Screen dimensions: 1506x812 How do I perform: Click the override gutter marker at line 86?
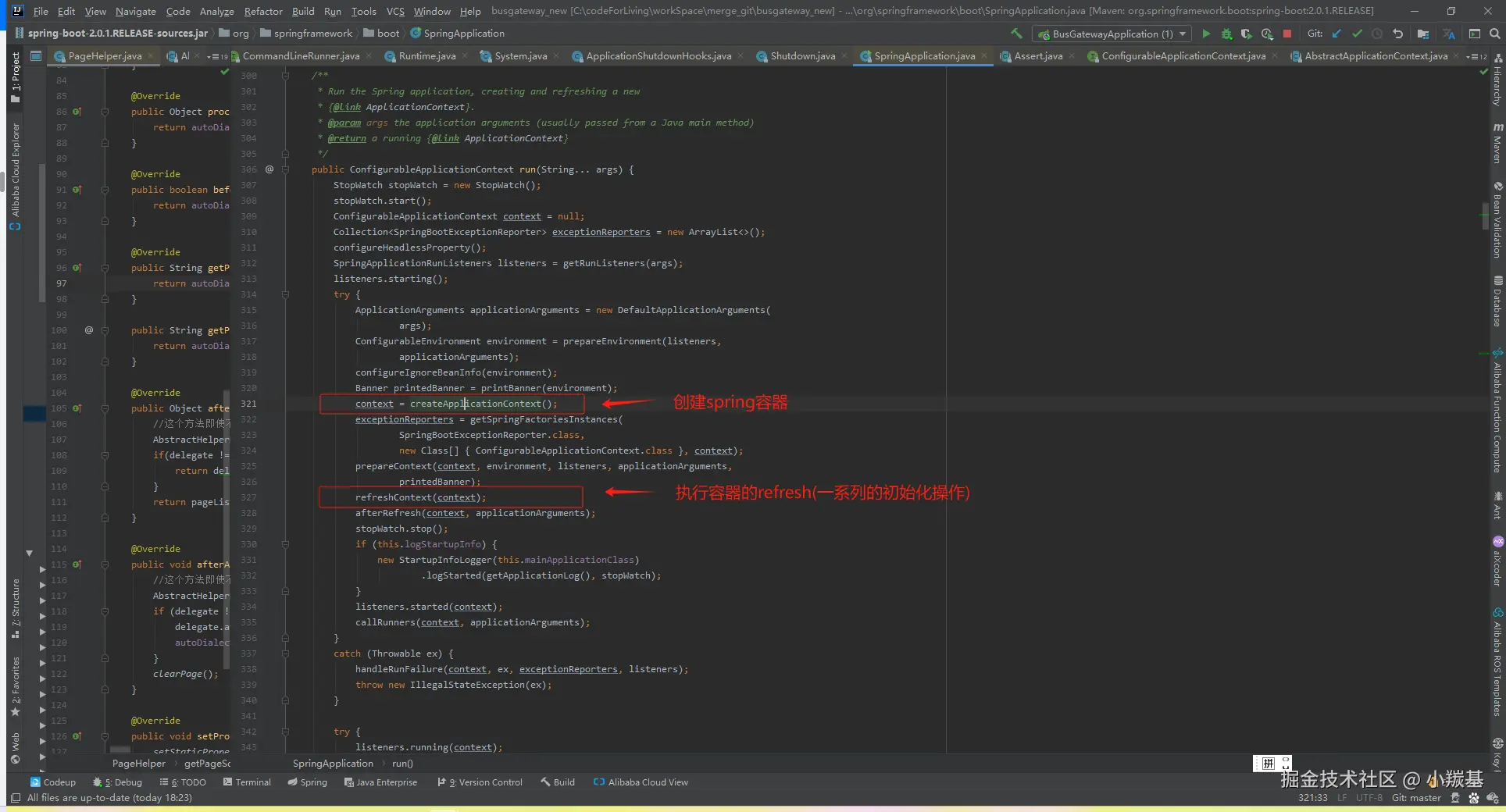[77, 112]
